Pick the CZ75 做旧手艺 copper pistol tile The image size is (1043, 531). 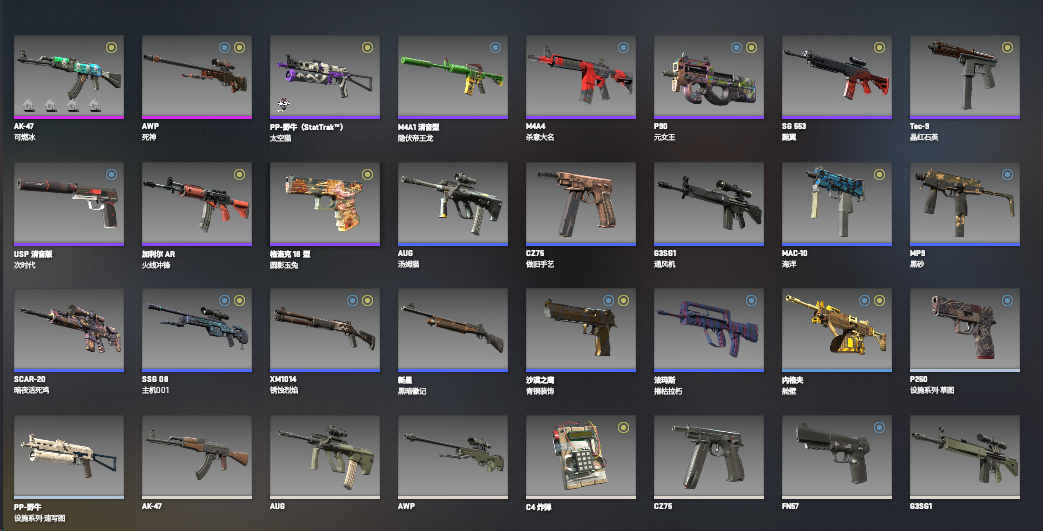point(581,204)
